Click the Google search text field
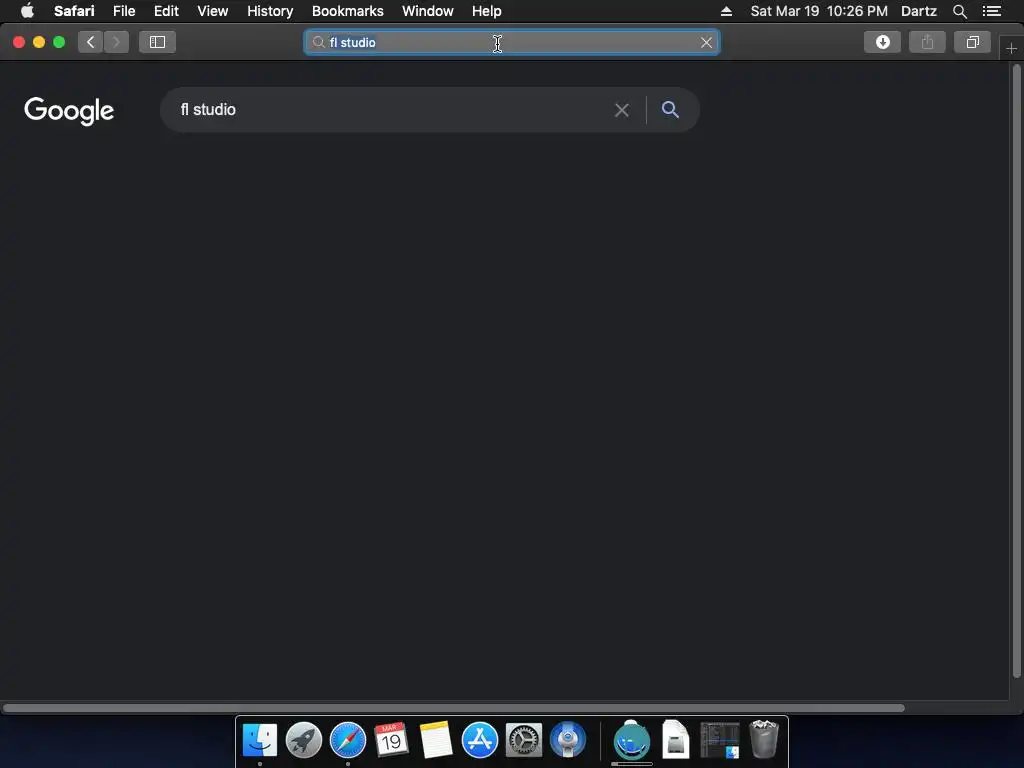 (392, 110)
